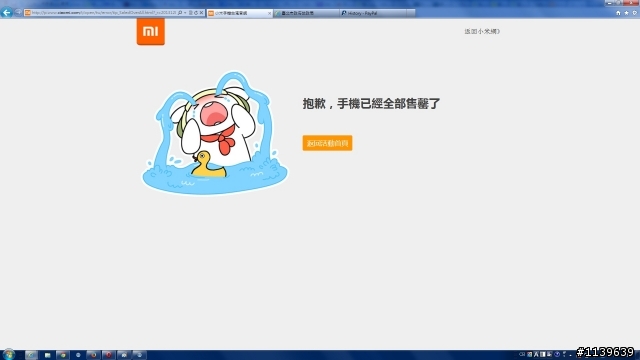The image size is (640, 360).
Task: Open Favorites star icon
Action: (x=626, y=13)
